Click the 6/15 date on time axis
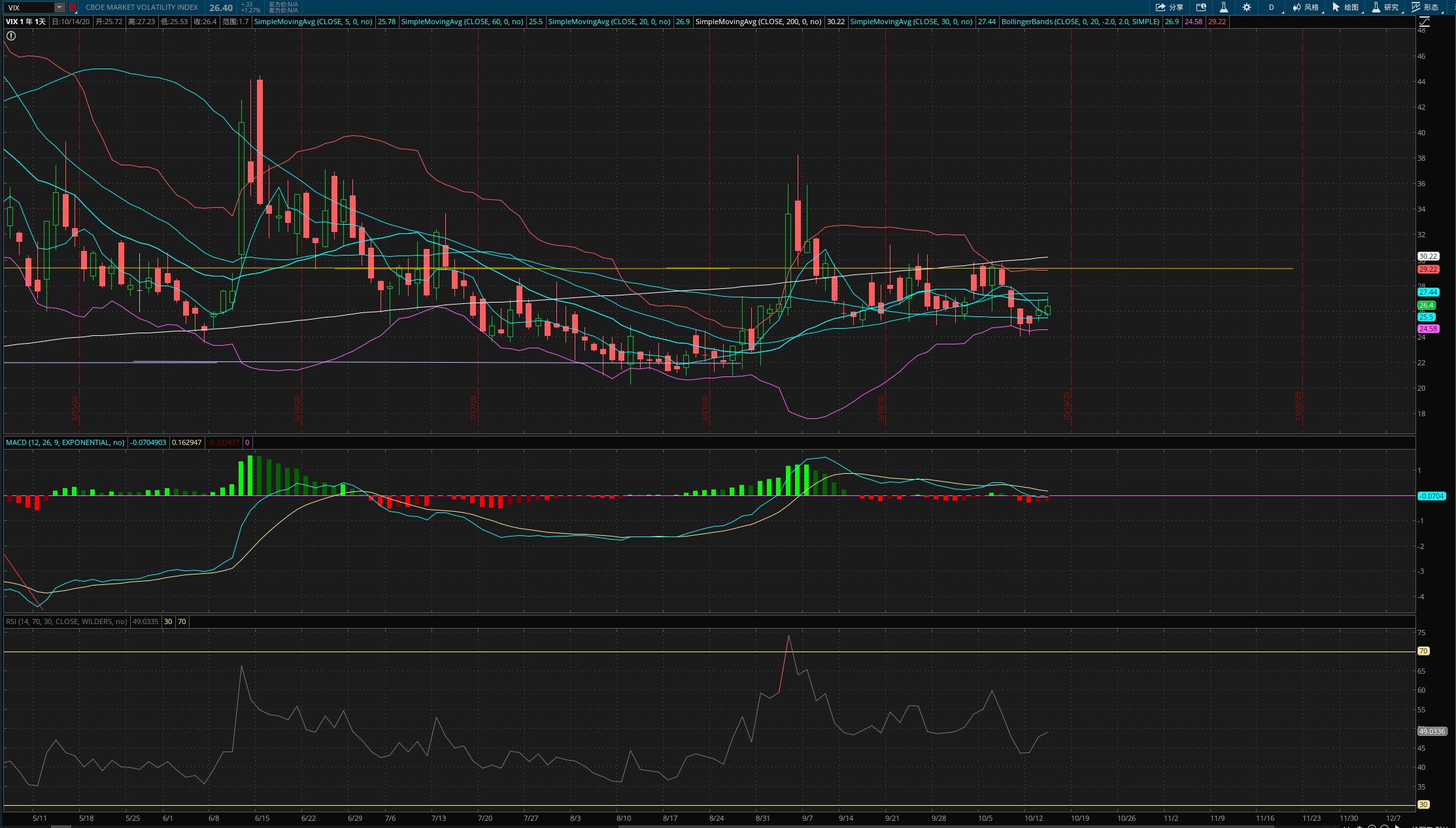 [x=262, y=818]
